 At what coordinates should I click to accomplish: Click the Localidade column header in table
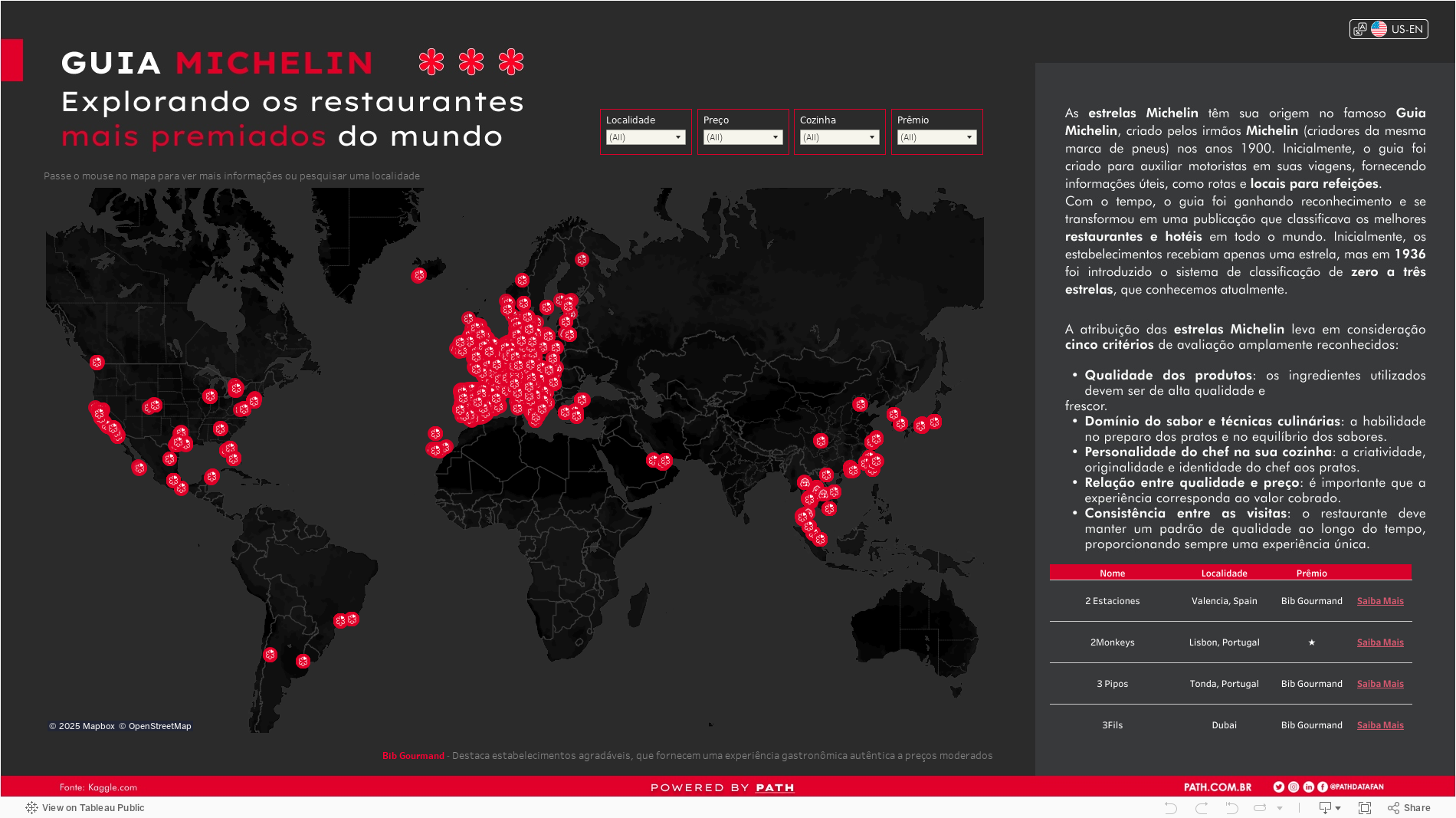click(1224, 573)
